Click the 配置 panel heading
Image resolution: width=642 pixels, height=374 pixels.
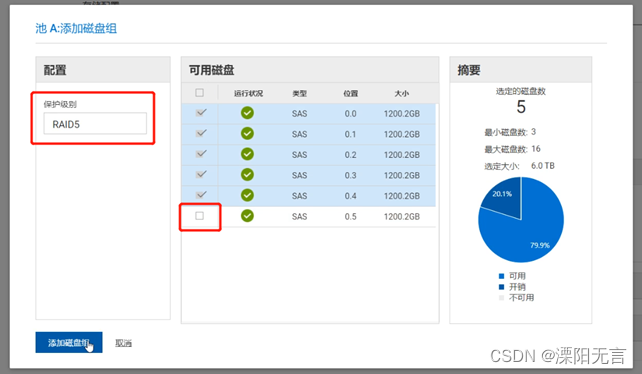[55, 70]
